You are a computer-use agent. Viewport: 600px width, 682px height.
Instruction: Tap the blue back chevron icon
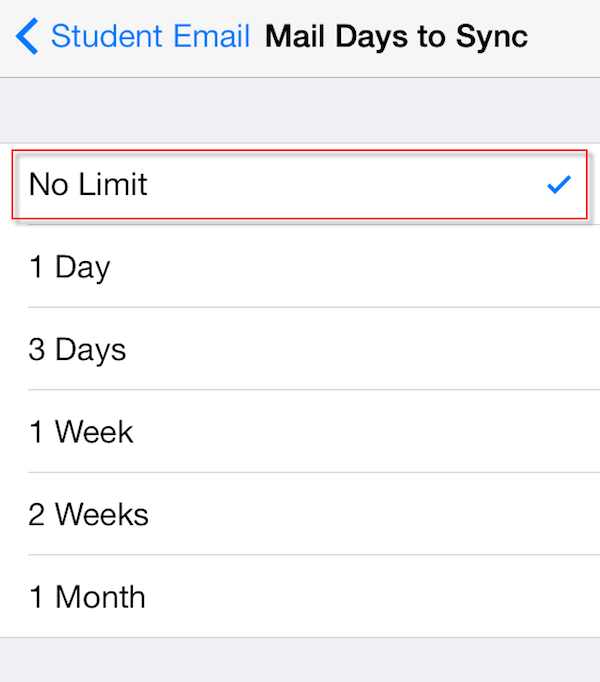click(x=27, y=37)
